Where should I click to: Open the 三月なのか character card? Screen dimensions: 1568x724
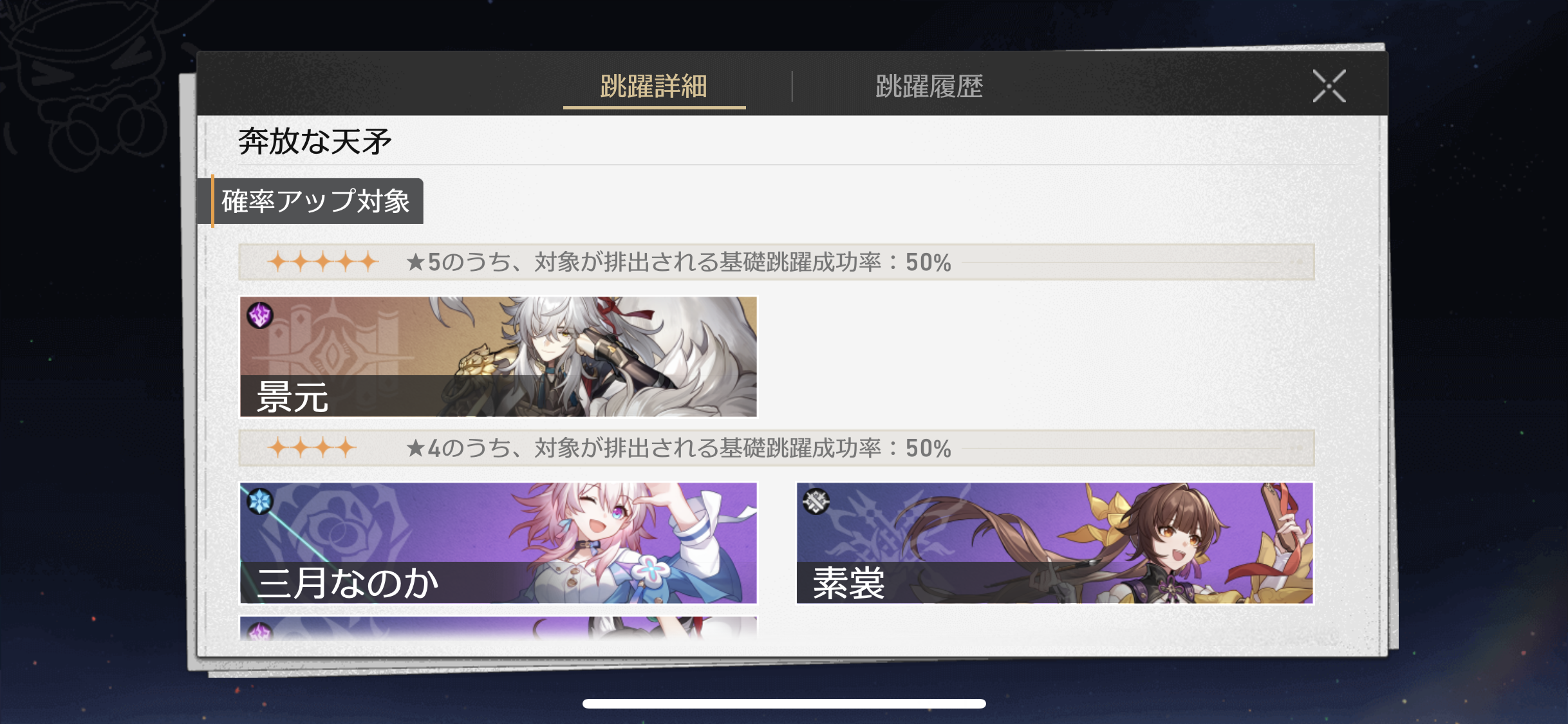(x=498, y=543)
